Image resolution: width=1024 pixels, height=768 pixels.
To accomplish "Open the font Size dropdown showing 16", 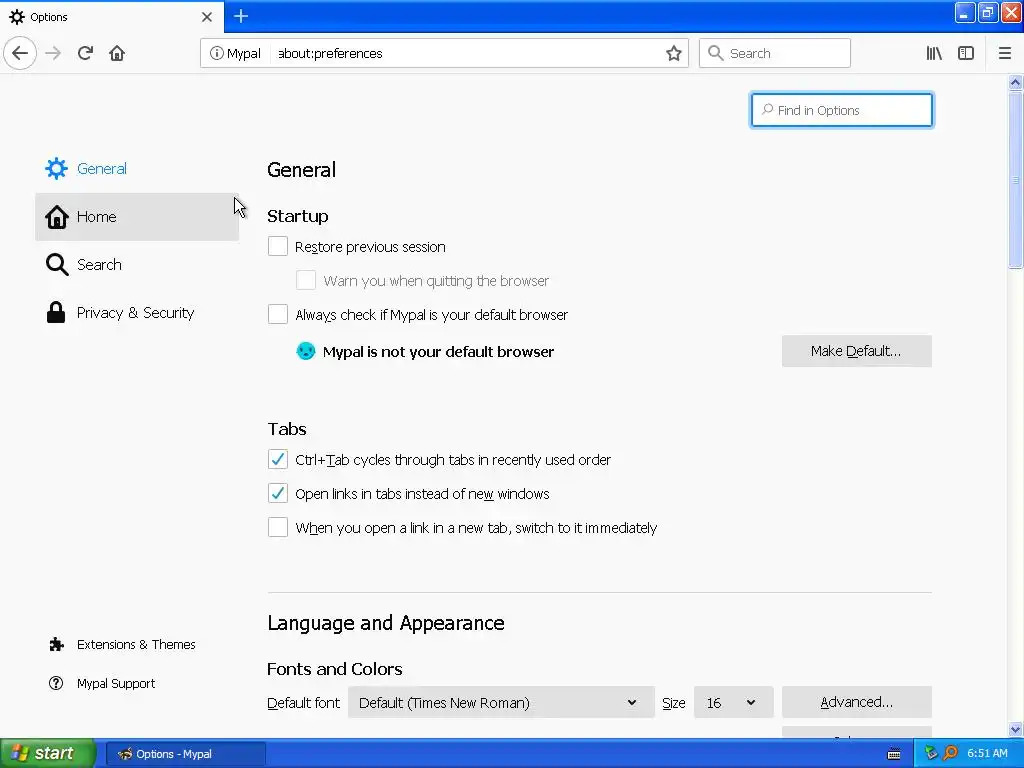I will pyautogui.click(x=733, y=703).
